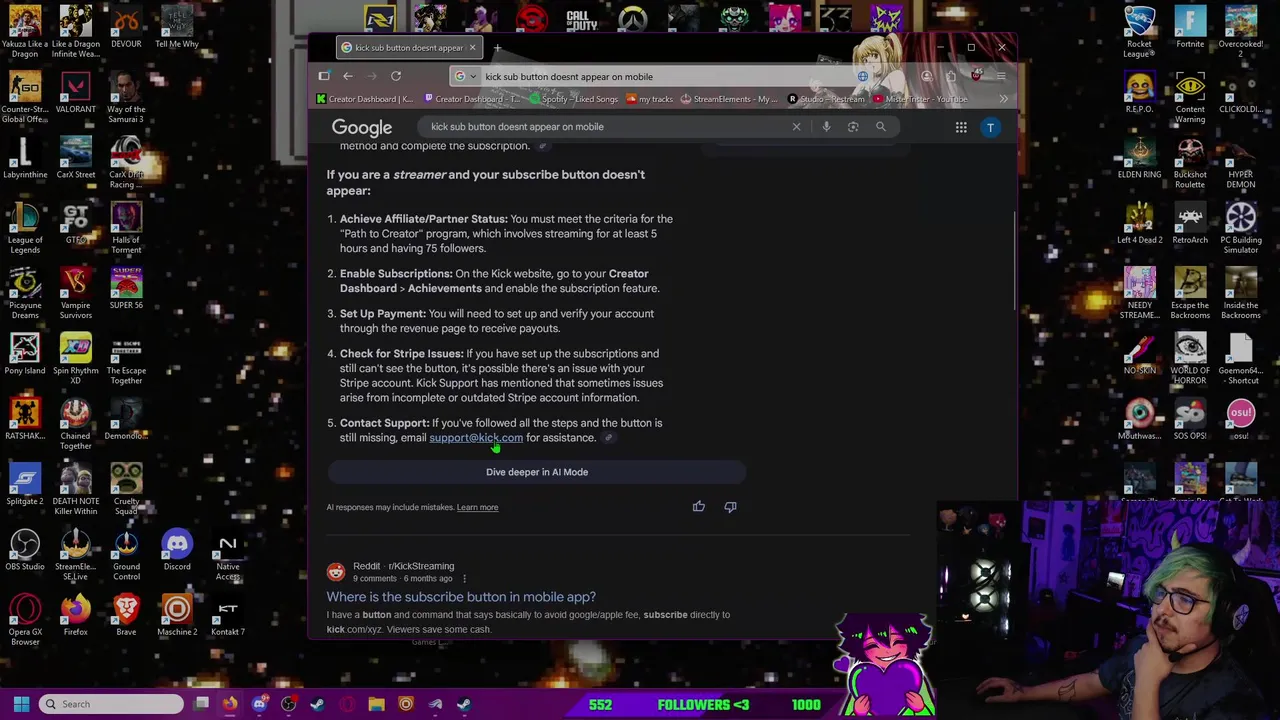Open Google Lens image search
The image size is (1280, 720).
click(x=853, y=127)
